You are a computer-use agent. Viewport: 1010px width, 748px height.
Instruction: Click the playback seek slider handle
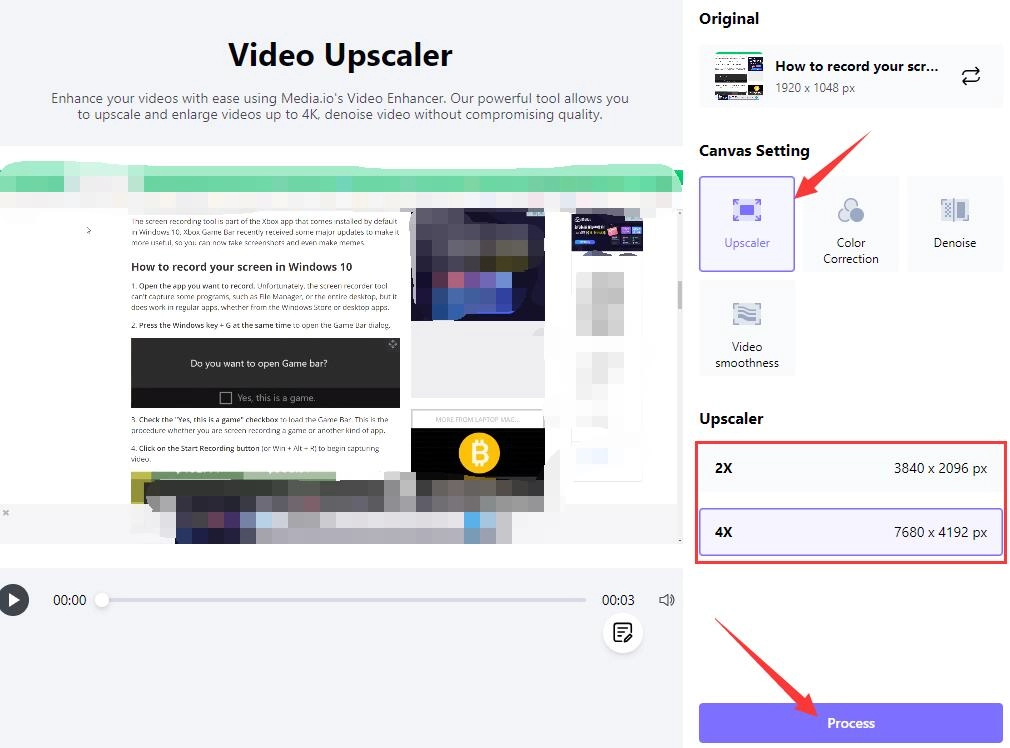coord(102,600)
